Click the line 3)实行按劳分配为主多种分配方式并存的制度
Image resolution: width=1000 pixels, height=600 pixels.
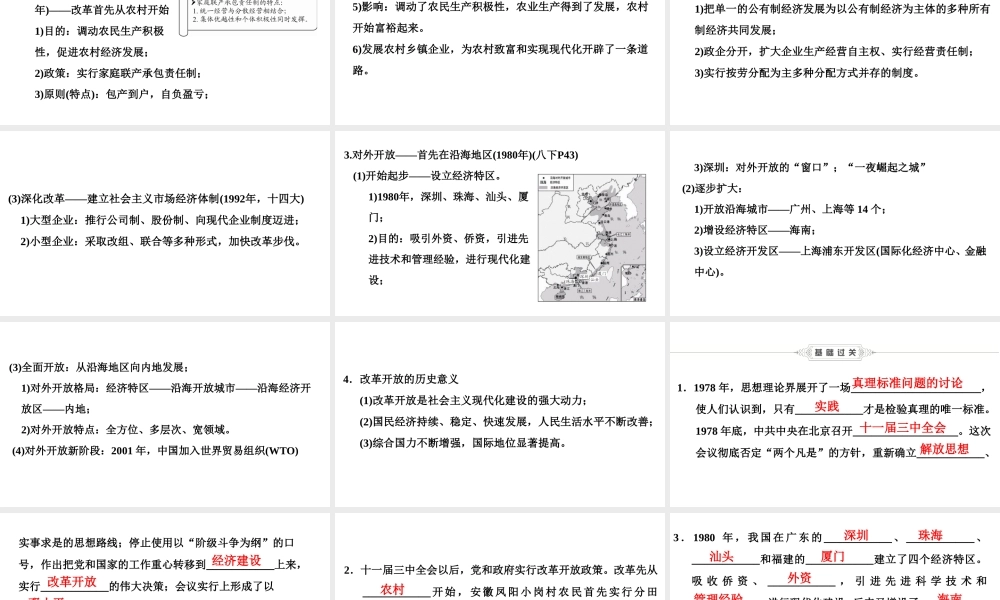pyautogui.click(x=807, y=73)
